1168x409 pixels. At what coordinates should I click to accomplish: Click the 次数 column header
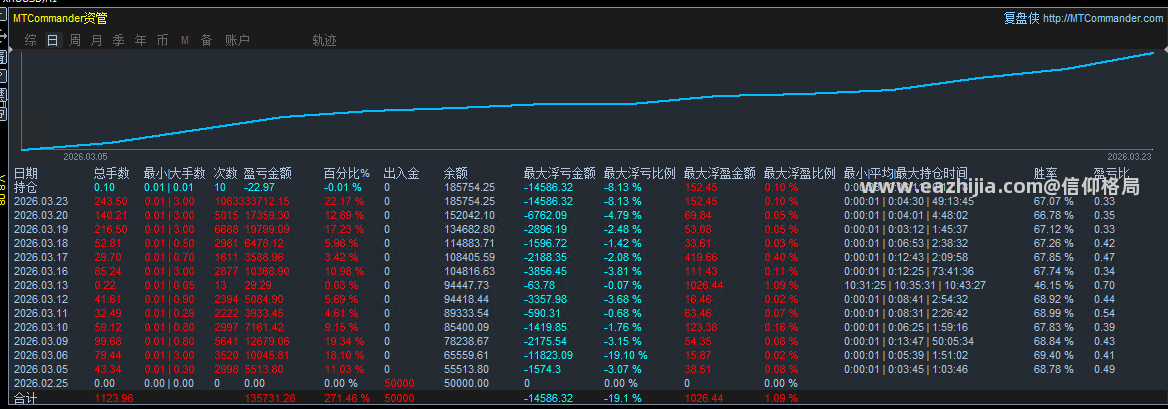[x=226, y=174]
